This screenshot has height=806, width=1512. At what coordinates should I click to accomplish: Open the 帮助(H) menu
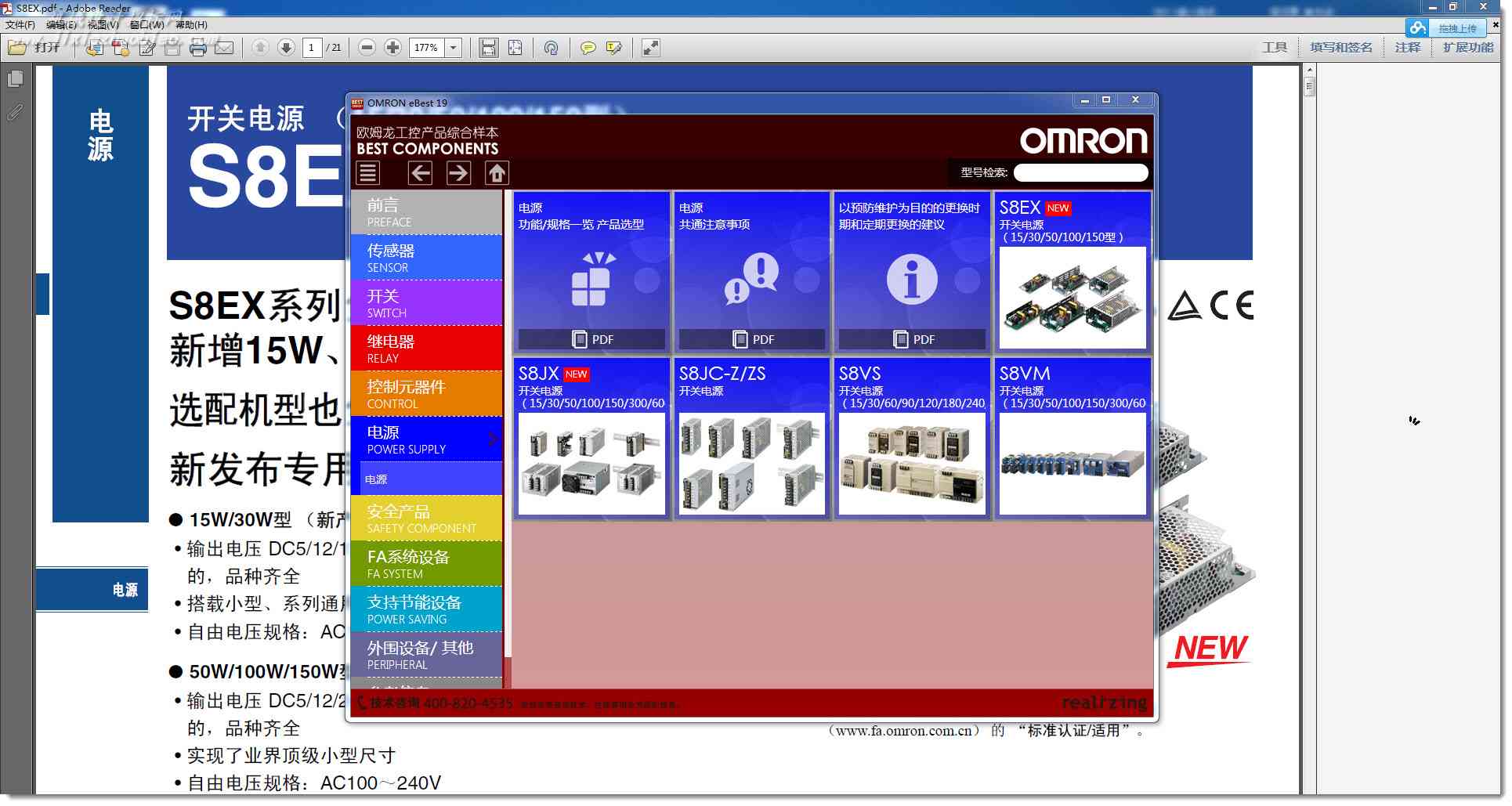coord(191,25)
